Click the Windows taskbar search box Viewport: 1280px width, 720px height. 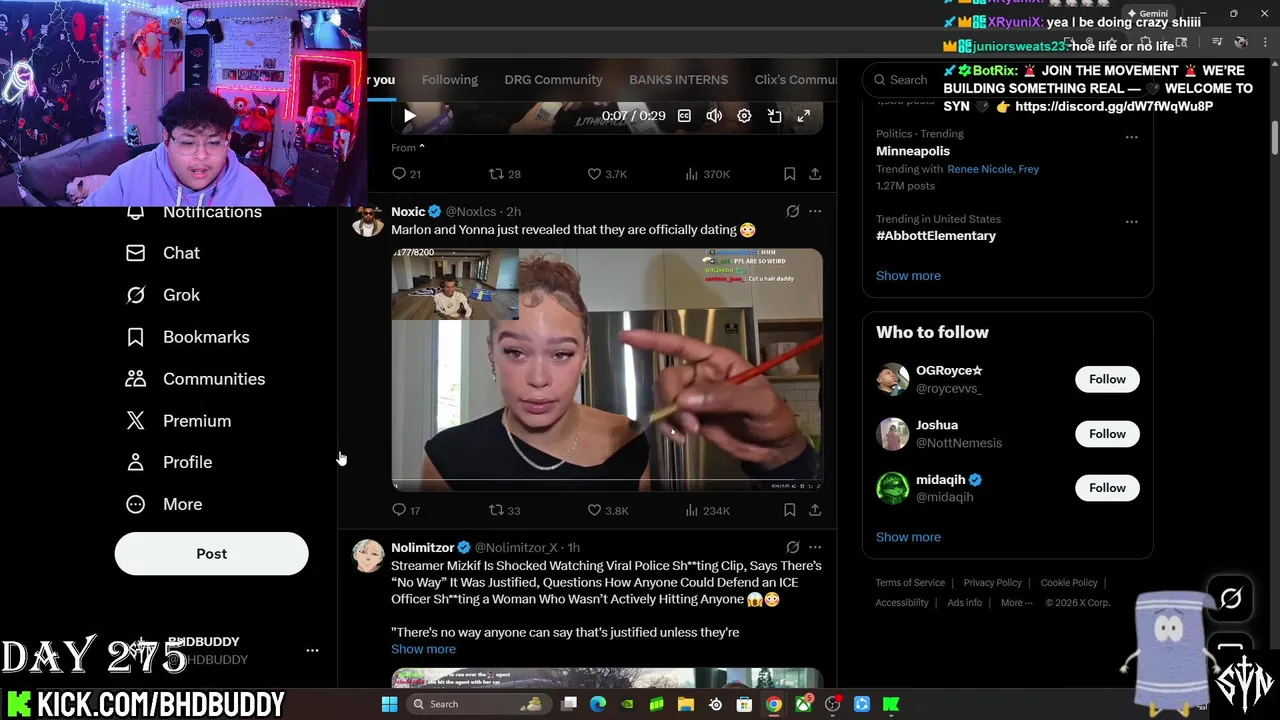479,704
